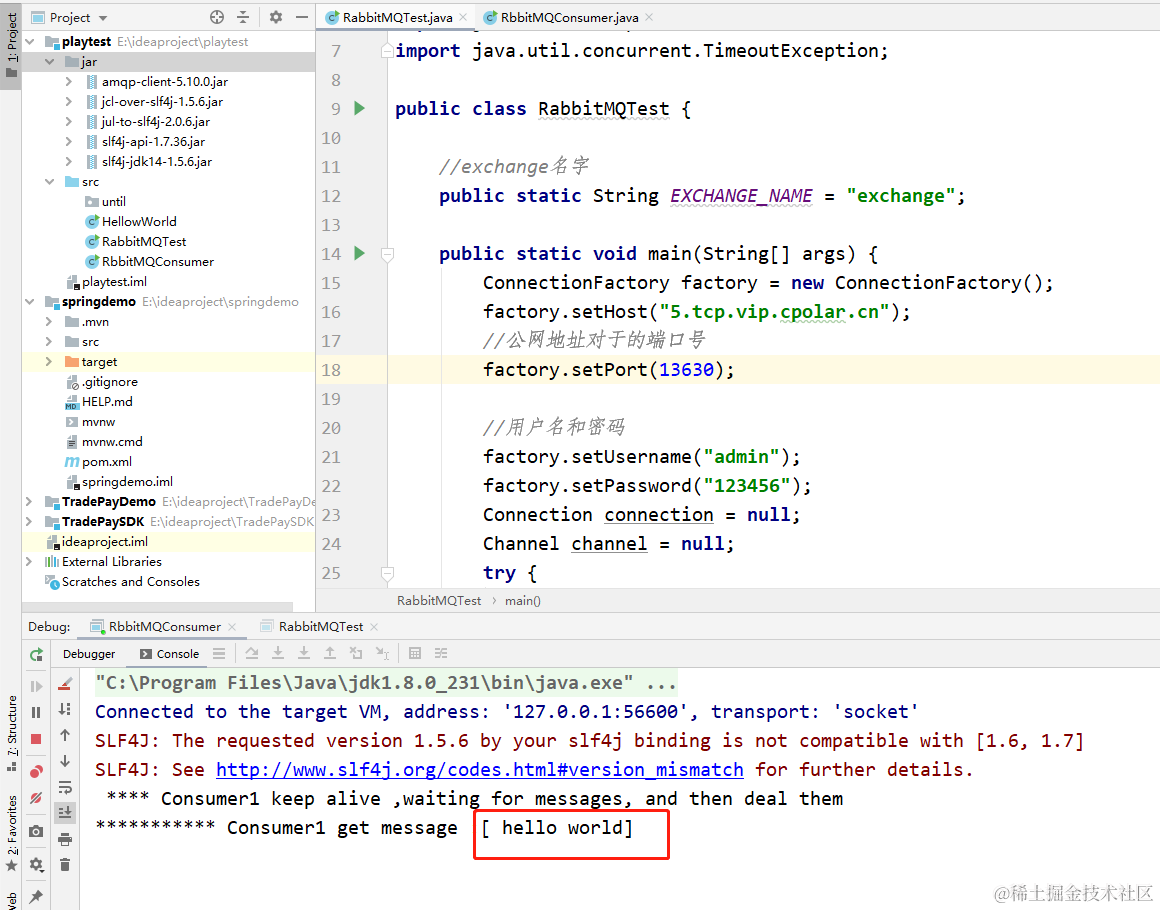Image resolution: width=1160 pixels, height=910 pixels.
Task: Close the RbbitMQConsumer debug session tab
Action: click(x=232, y=627)
